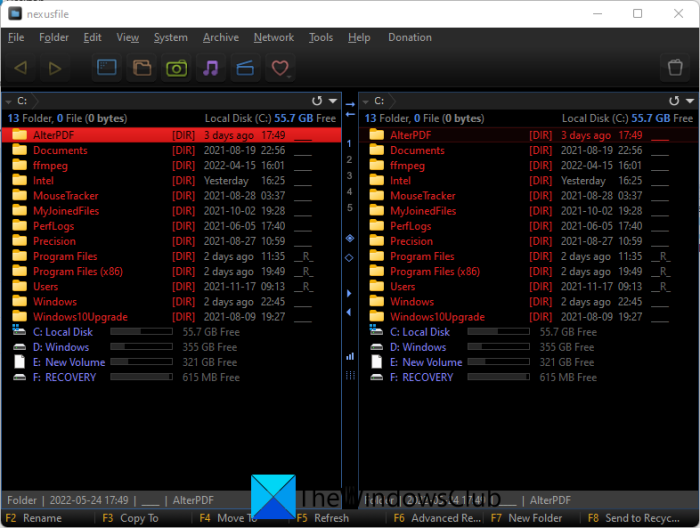Viewport: 700px width, 528px height.
Task: Switch to tab number 5 in center divider
Action: click(x=349, y=208)
